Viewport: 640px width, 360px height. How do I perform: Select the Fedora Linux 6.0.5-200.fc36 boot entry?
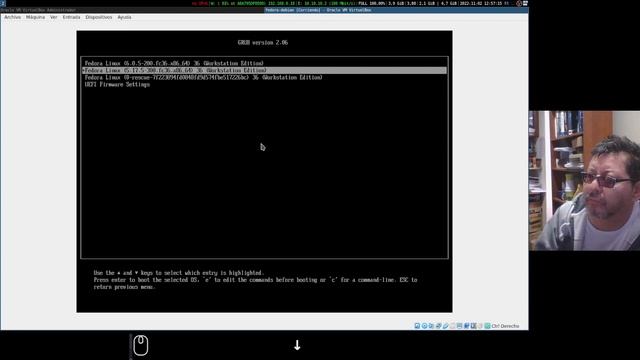point(264,63)
